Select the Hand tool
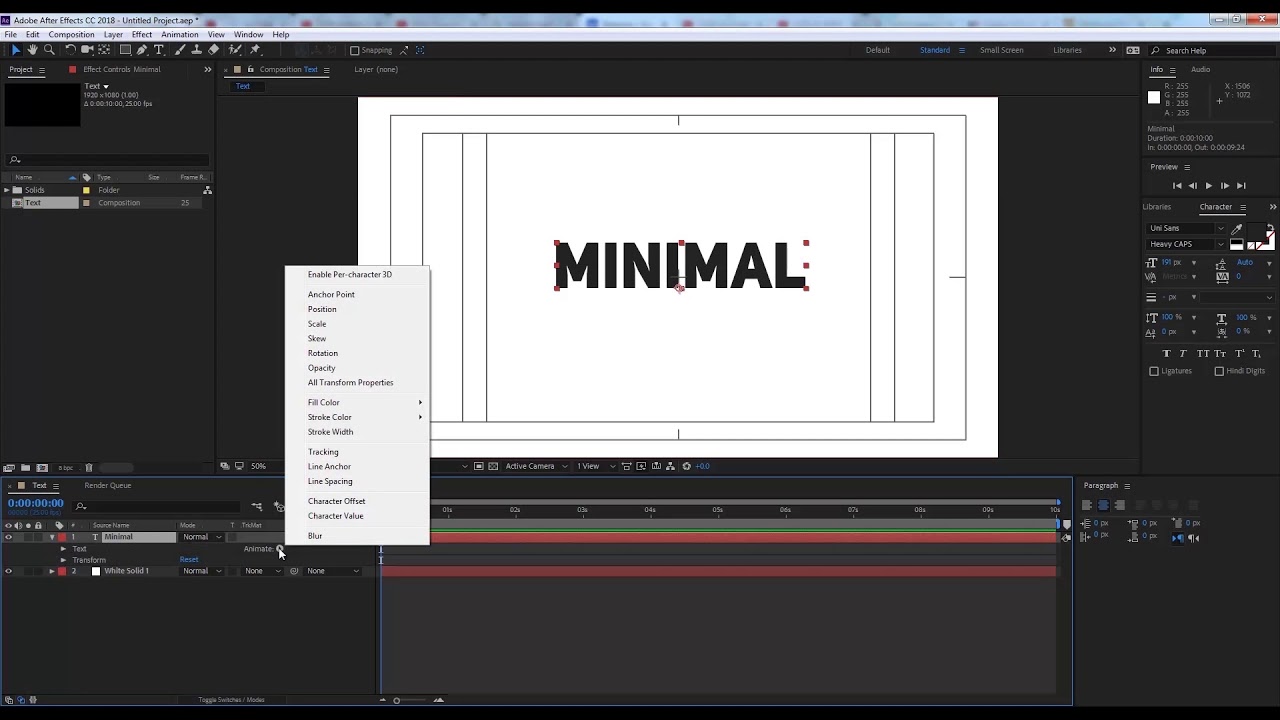The width and height of the screenshot is (1280, 720). [32, 50]
